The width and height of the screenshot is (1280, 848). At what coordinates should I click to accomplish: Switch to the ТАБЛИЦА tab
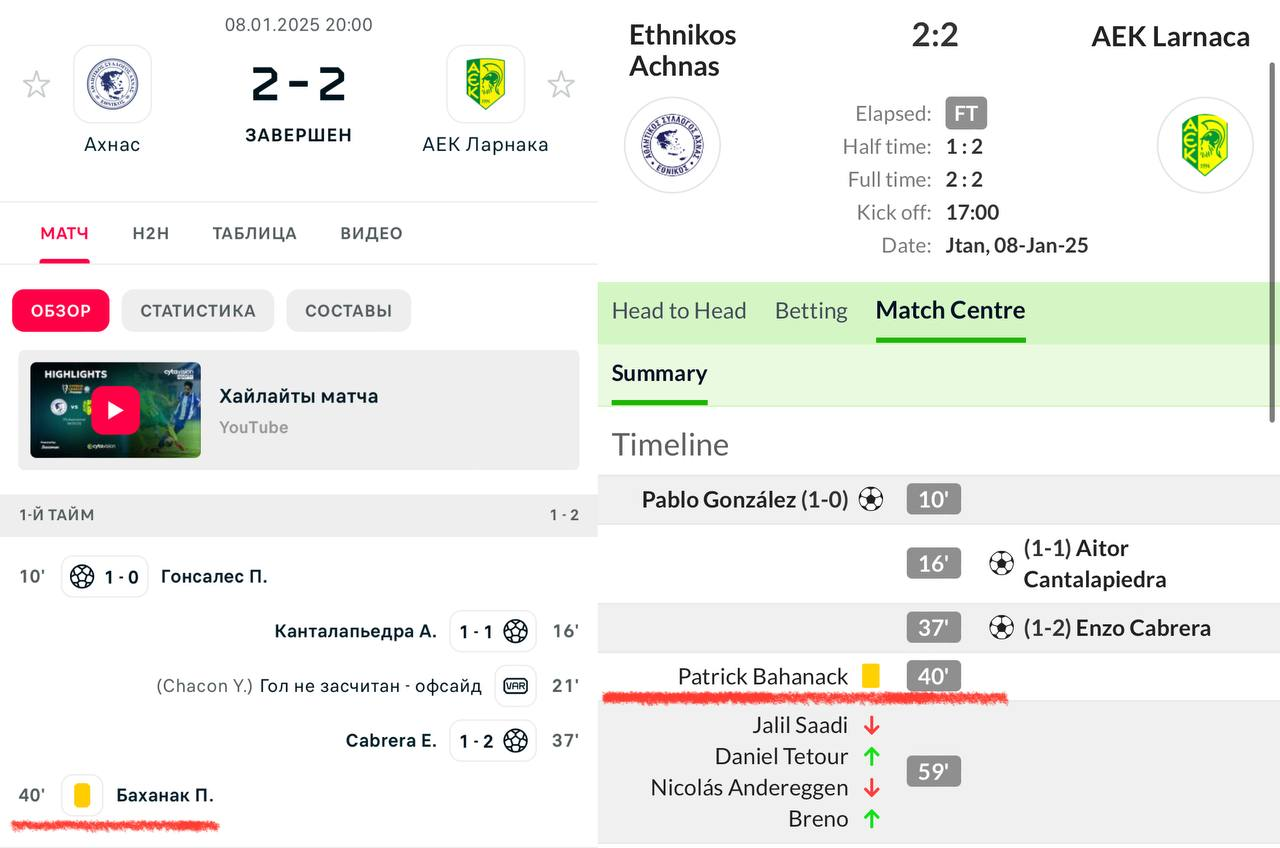254,234
